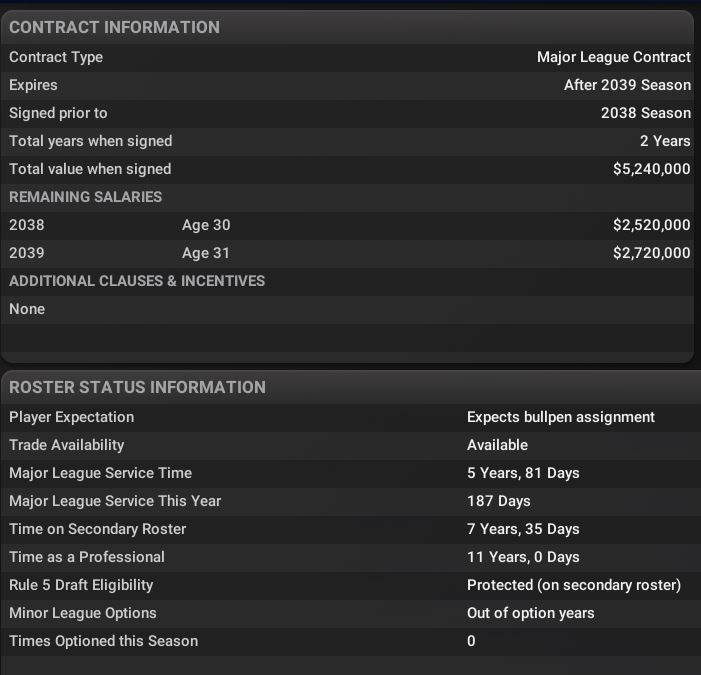Screen dimensions: 701x675
Task: Click the 187 Days service value
Action: click(498, 501)
